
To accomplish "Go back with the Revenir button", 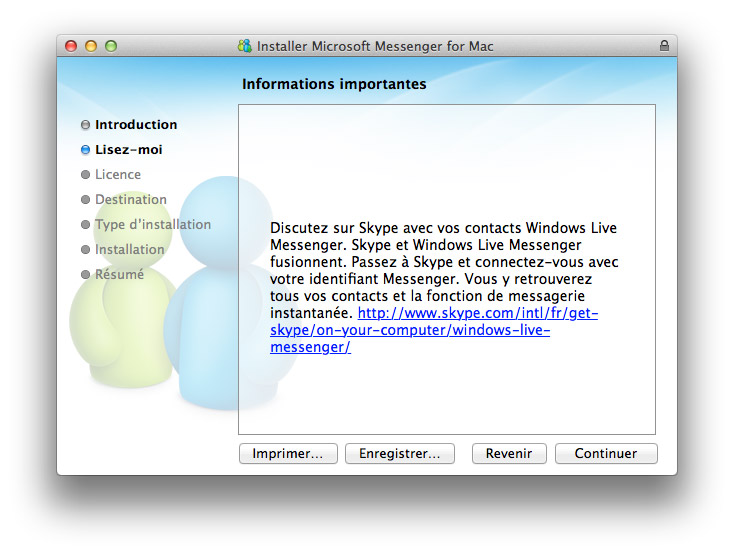I will (x=509, y=453).
